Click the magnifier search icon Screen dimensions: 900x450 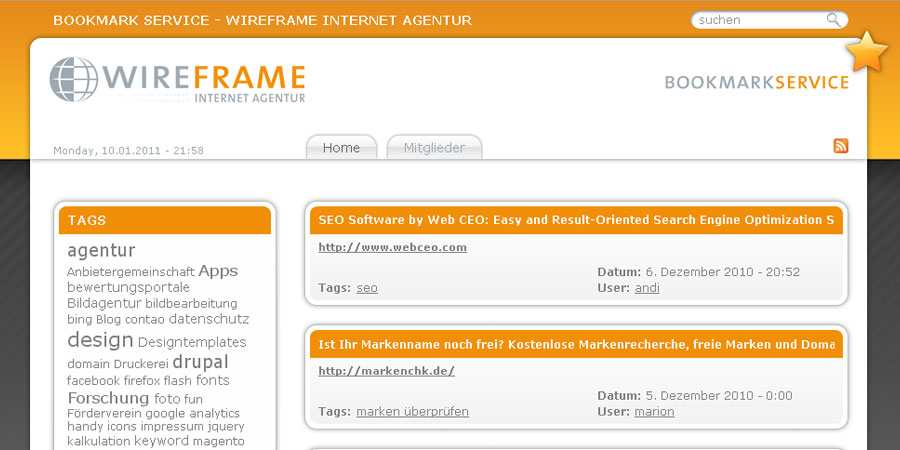834,20
